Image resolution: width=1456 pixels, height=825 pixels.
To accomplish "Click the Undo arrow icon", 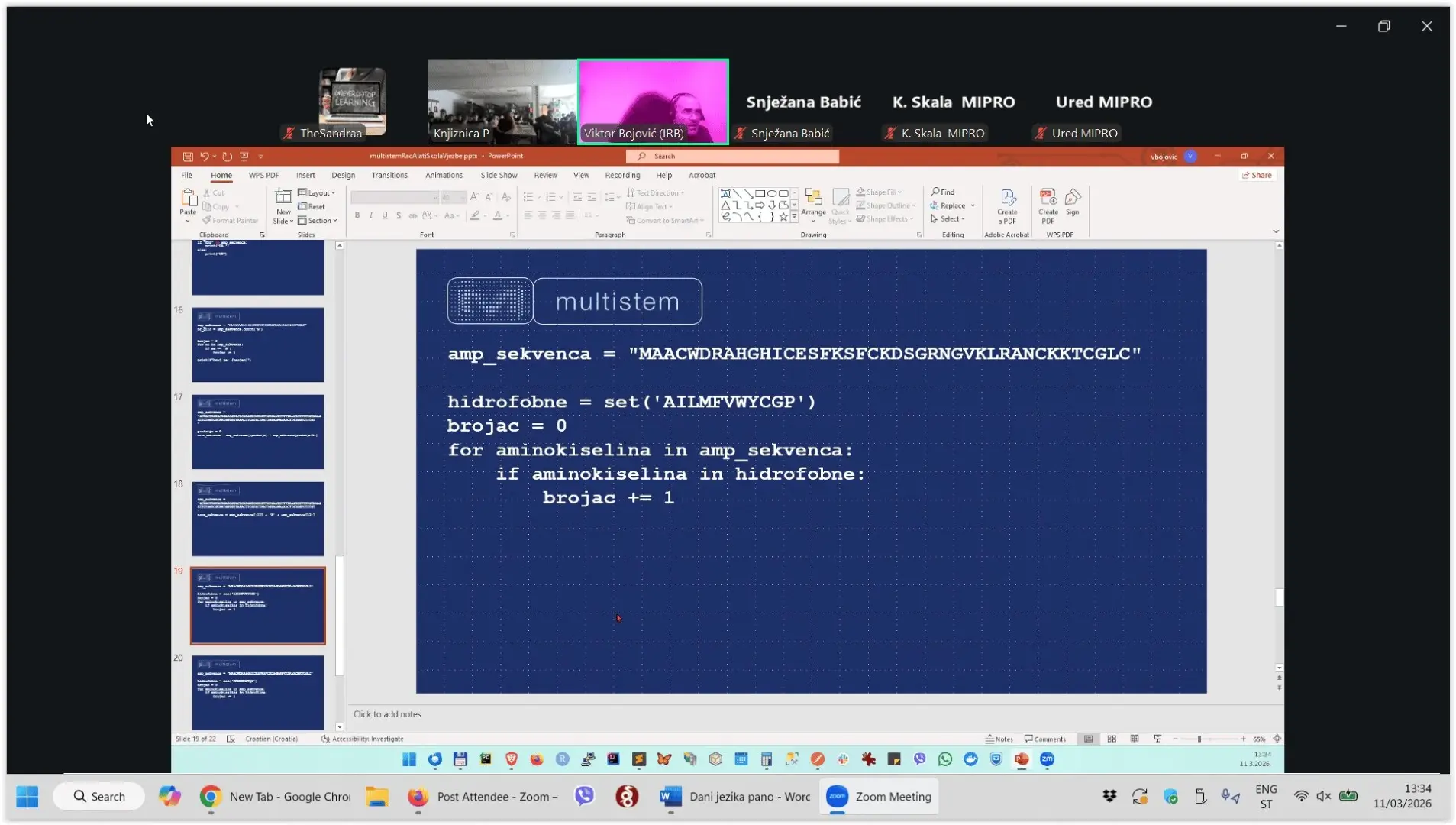I will [x=205, y=157].
